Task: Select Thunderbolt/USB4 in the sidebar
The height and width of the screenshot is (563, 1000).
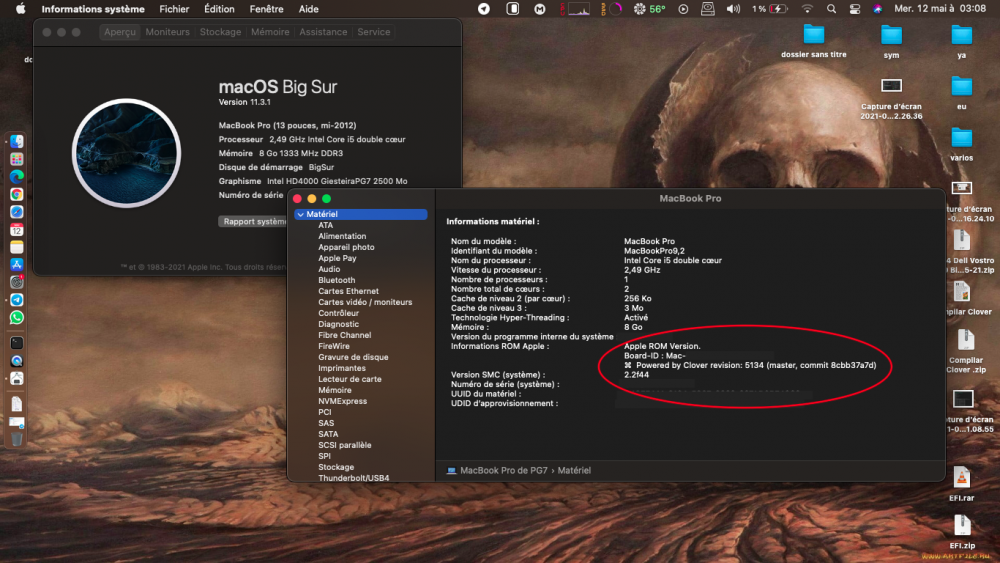Action: click(353, 478)
